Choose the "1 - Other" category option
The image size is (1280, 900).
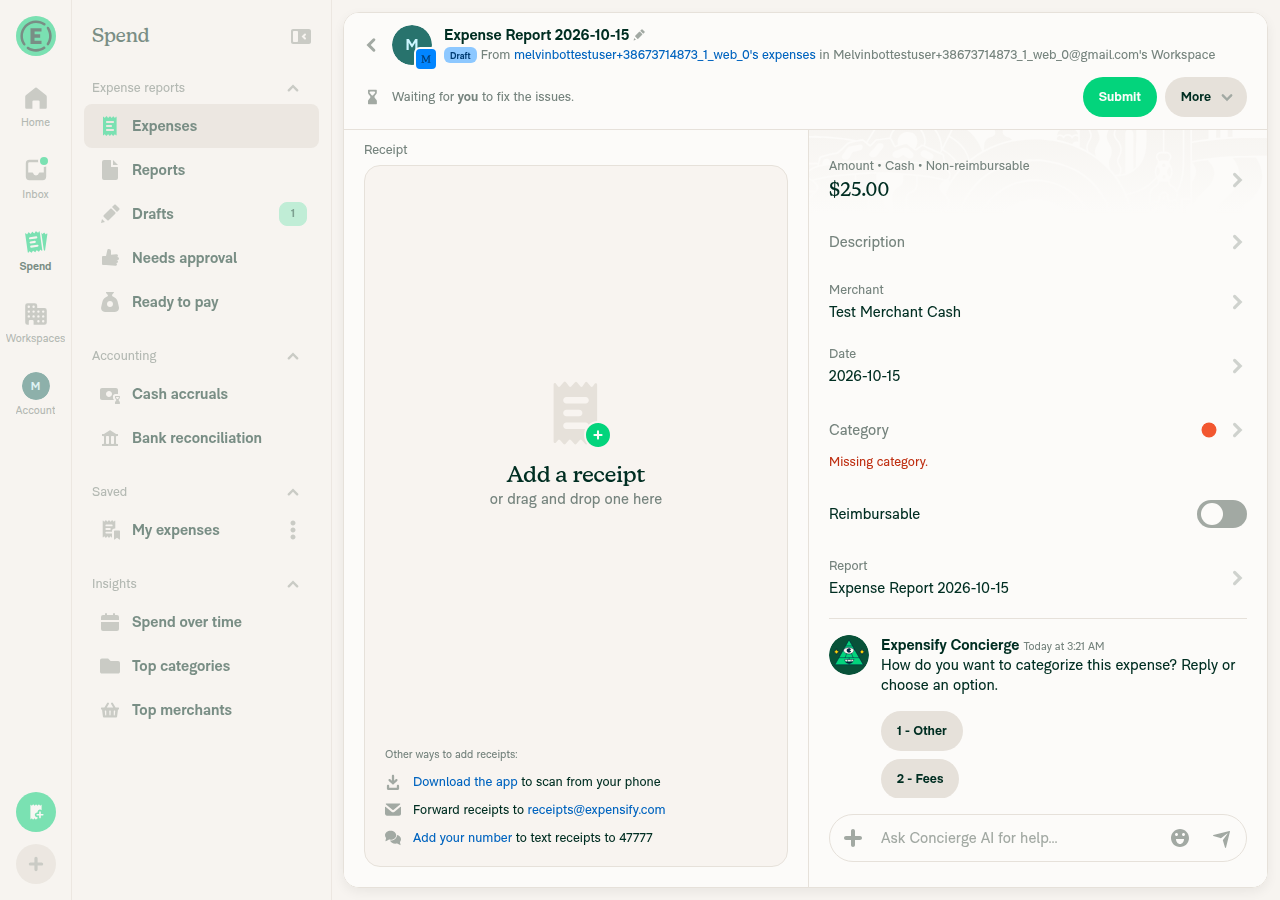coord(922,731)
